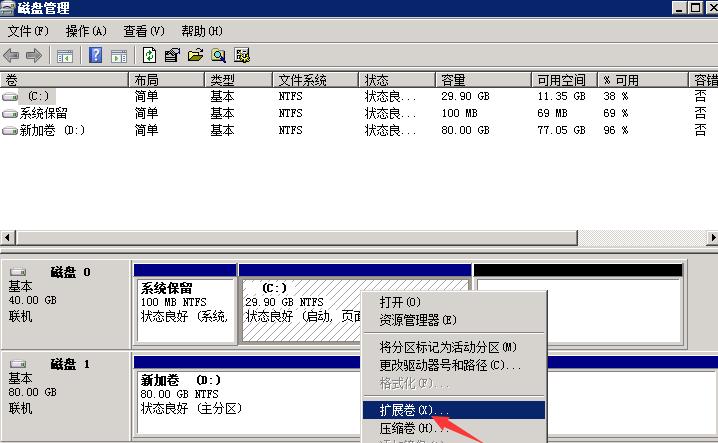Maximize the 磁盘管理 window
The image size is (718, 443).
point(695,7)
